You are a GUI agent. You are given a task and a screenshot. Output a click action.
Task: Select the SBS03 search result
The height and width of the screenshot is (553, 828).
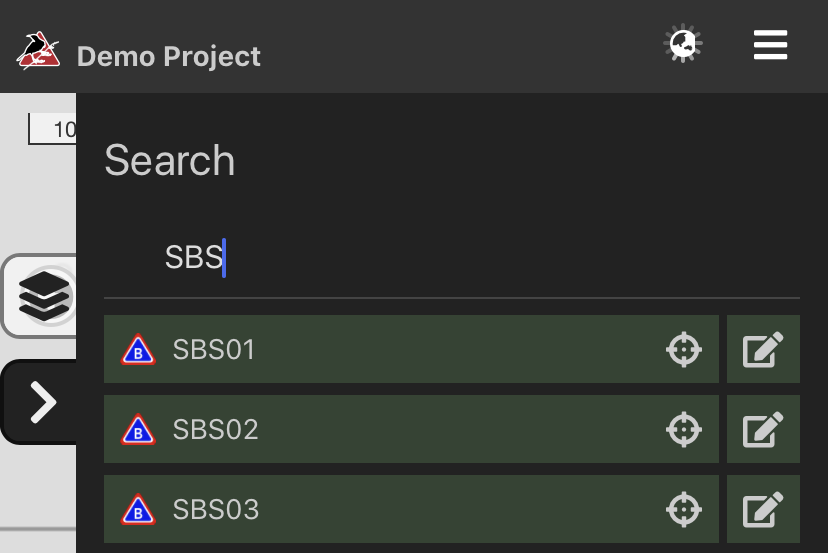(x=411, y=509)
